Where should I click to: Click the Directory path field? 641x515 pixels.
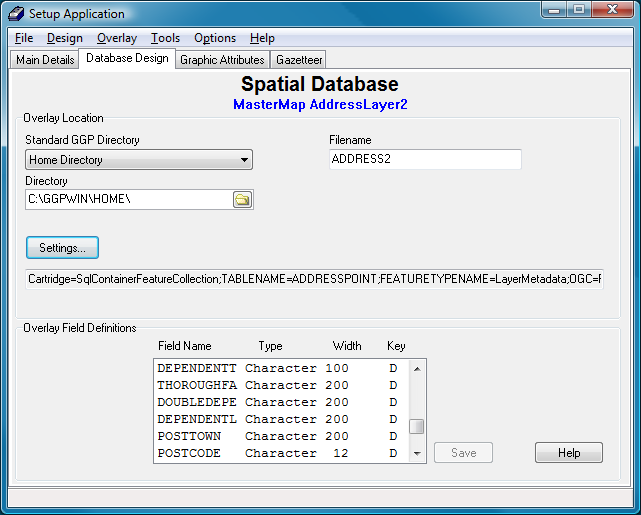(x=129, y=199)
